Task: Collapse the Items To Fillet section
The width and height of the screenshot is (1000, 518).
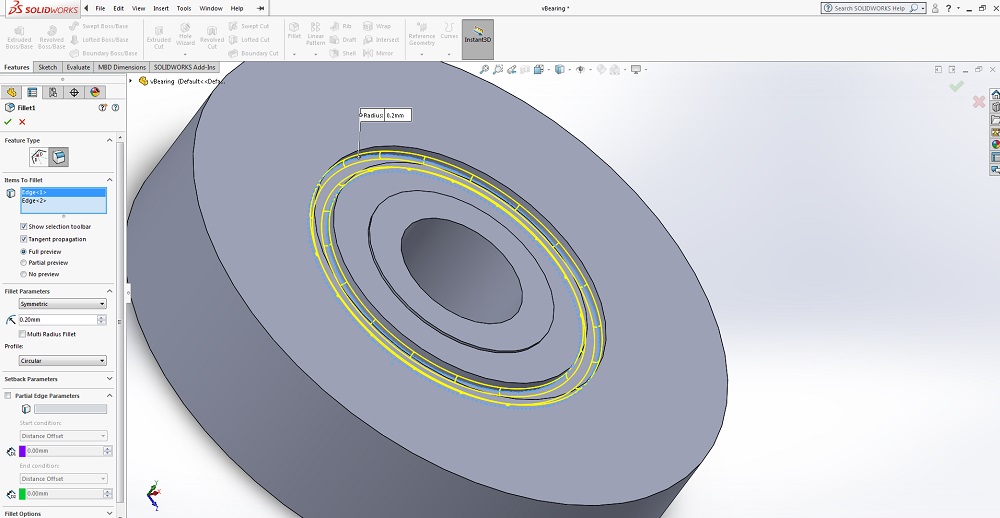Action: coord(109,180)
